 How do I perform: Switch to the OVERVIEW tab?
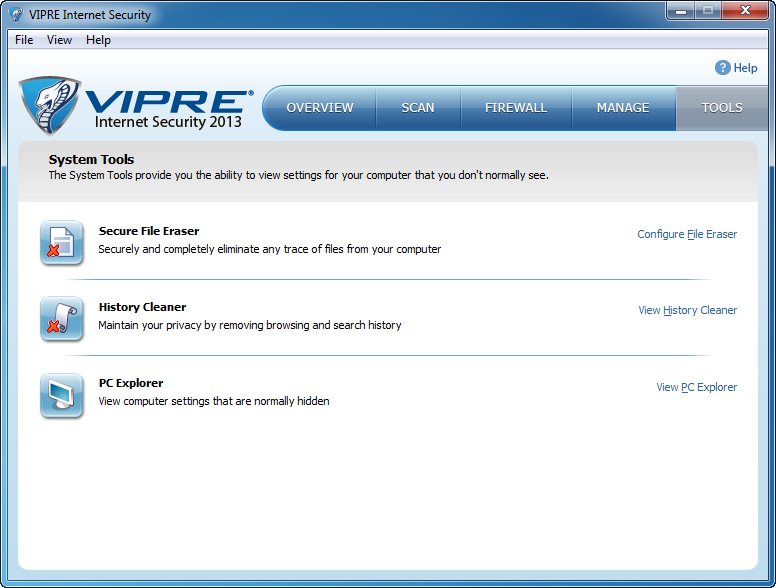pos(320,108)
